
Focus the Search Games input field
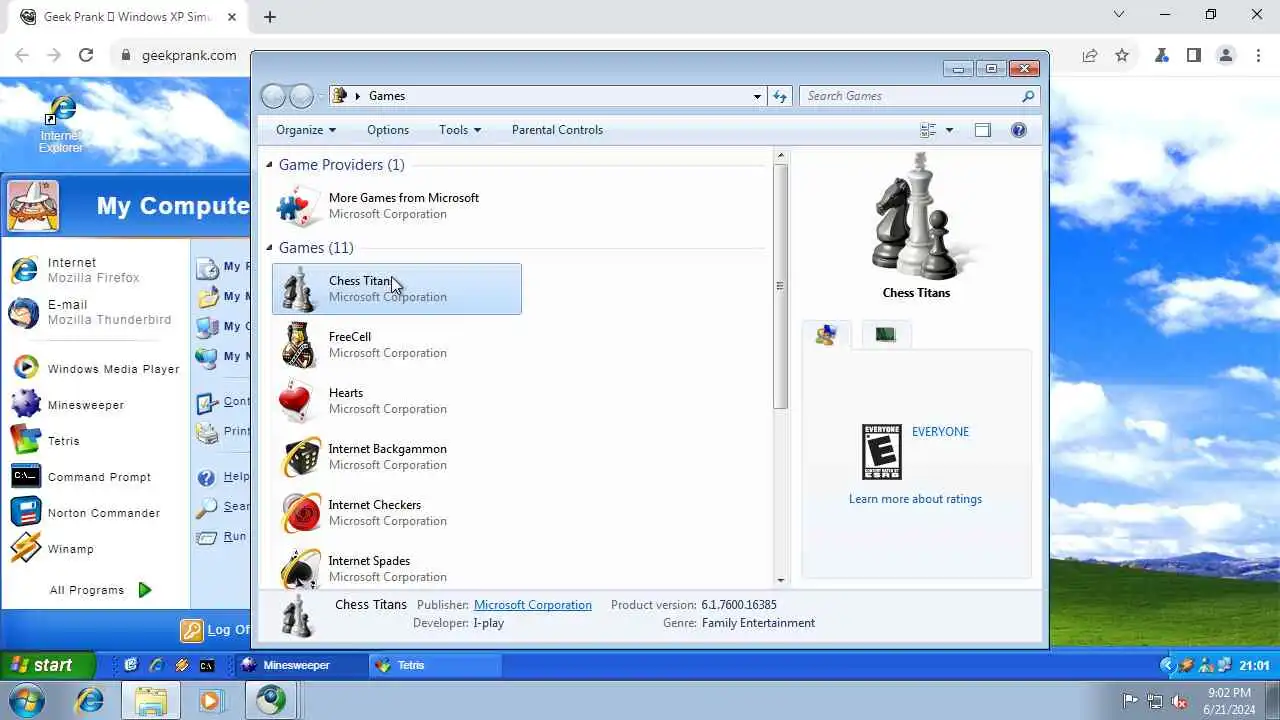click(910, 96)
